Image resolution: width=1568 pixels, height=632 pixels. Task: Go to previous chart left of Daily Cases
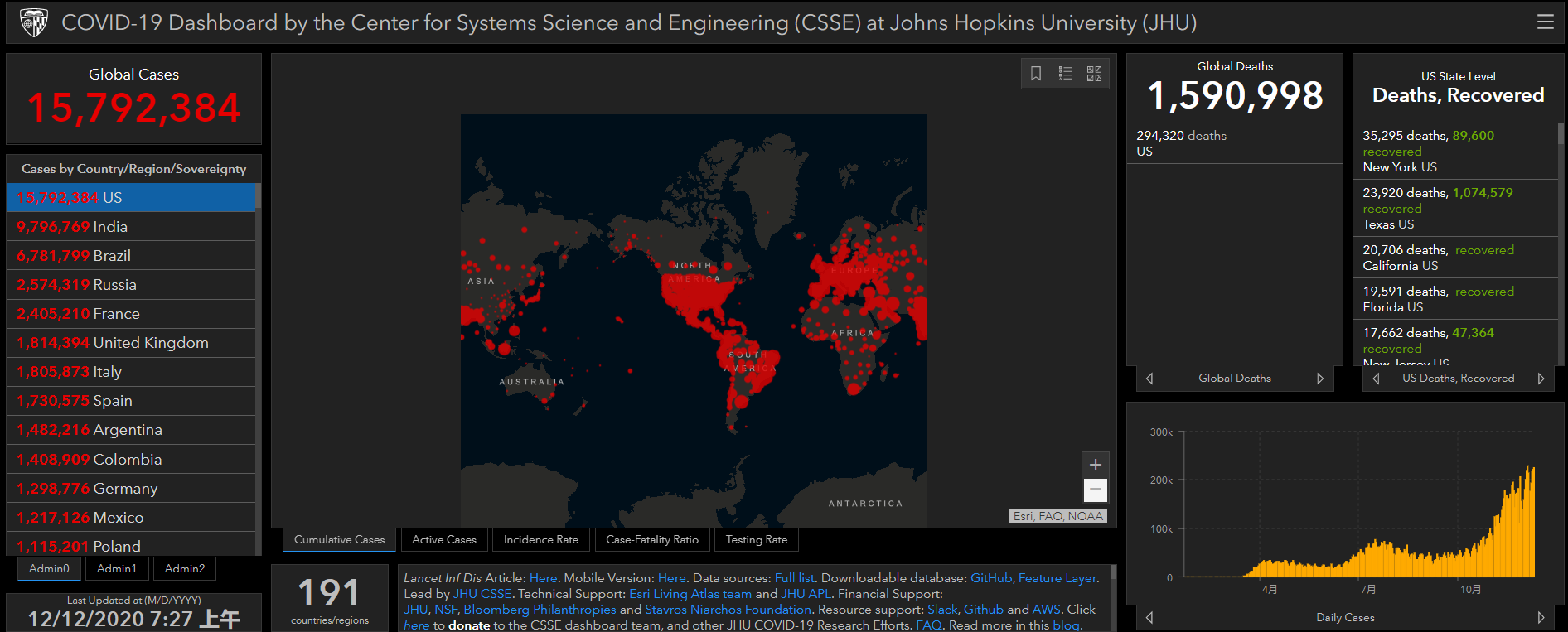(1149, 618)
